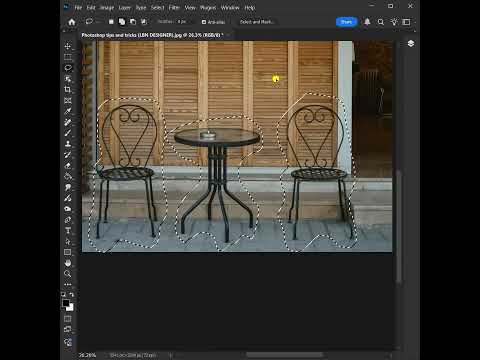Click the horizontal canvas scrollbar

[x=285, y=355]
